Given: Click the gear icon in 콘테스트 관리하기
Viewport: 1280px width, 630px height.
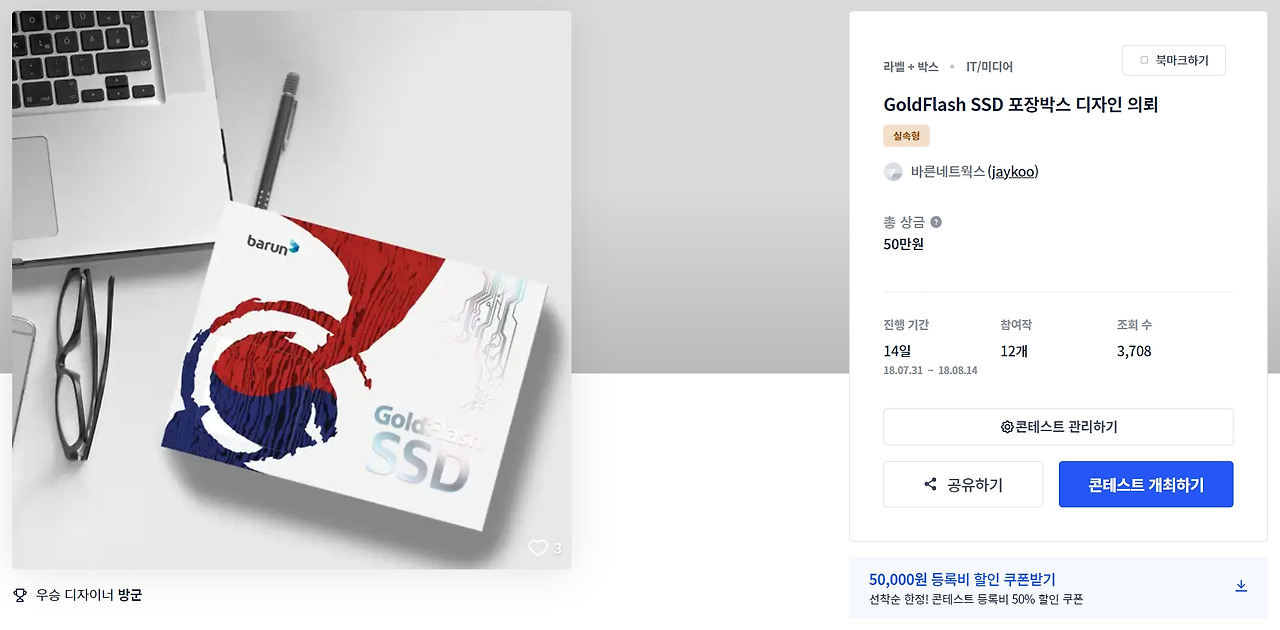Looking at the screenshot, I should coord(1007,427).
